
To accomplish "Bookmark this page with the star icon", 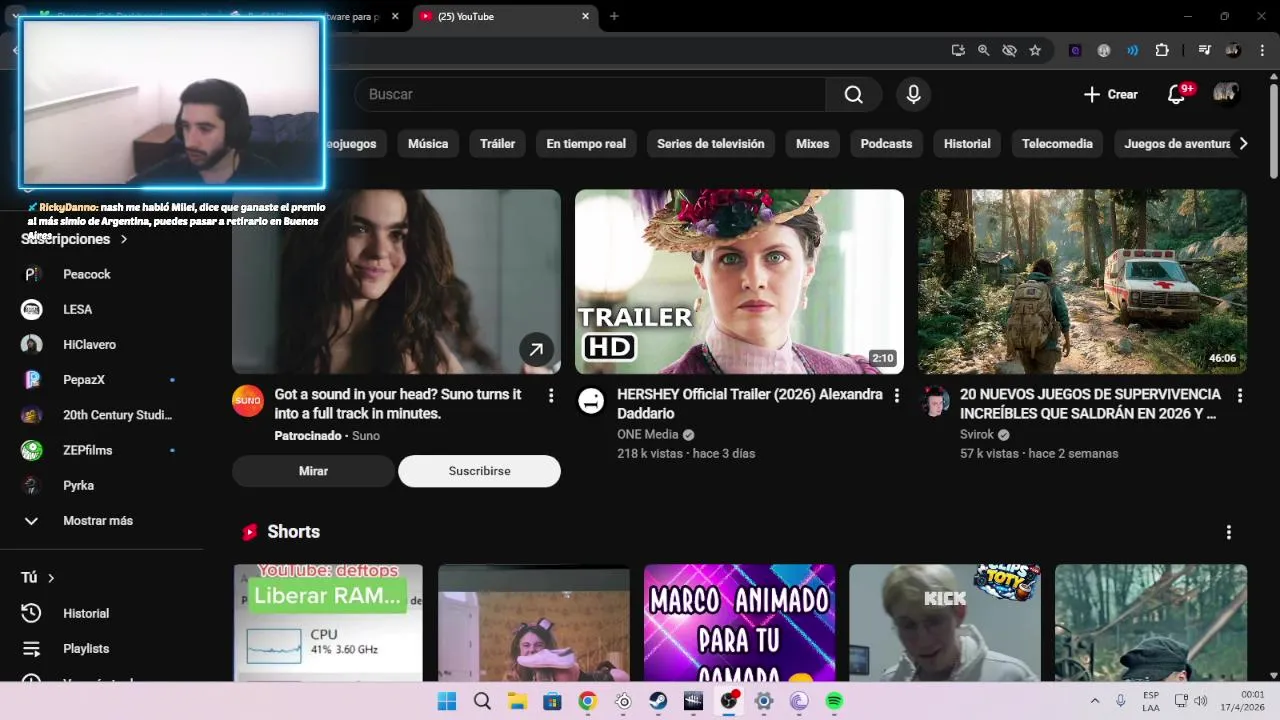I will pyautogui.click(x=1035, y=50).
